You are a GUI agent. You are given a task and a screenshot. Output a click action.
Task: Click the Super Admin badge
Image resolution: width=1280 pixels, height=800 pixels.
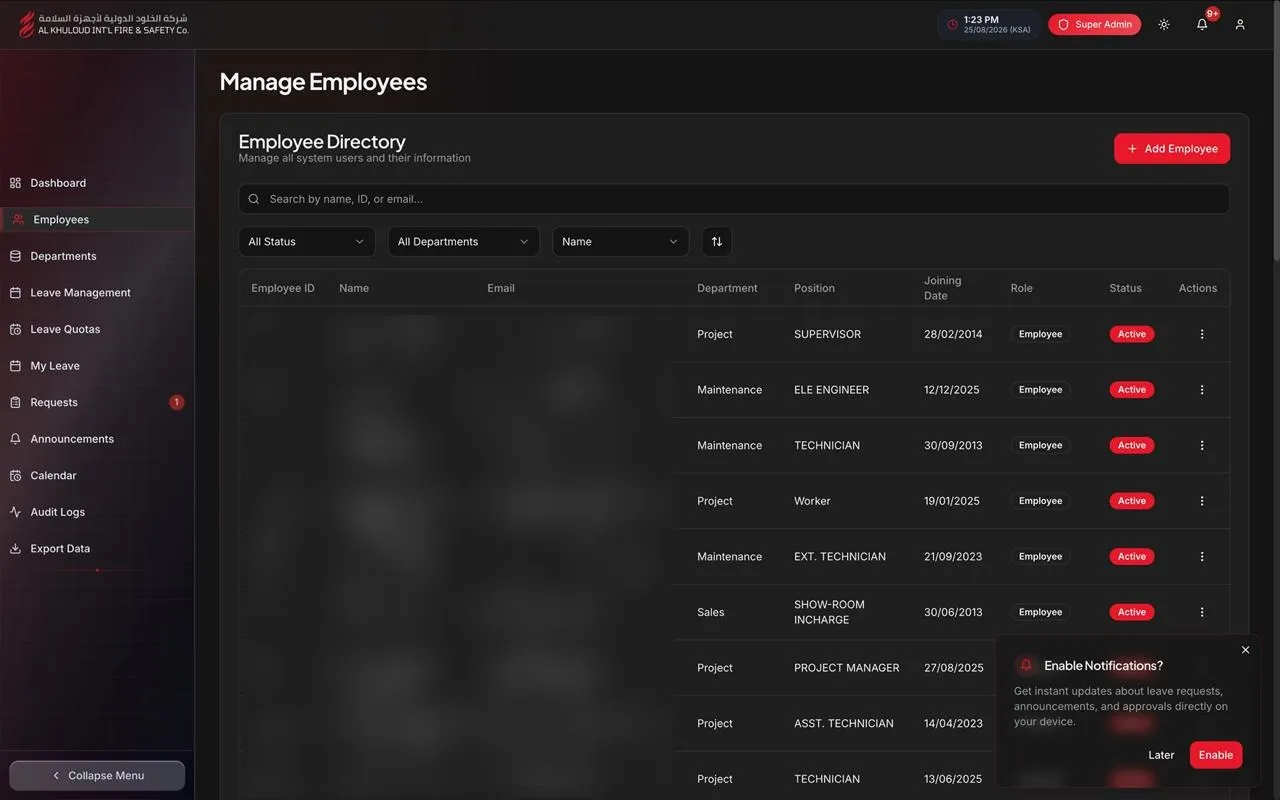pyautogui.click(x=1094, y=24)
